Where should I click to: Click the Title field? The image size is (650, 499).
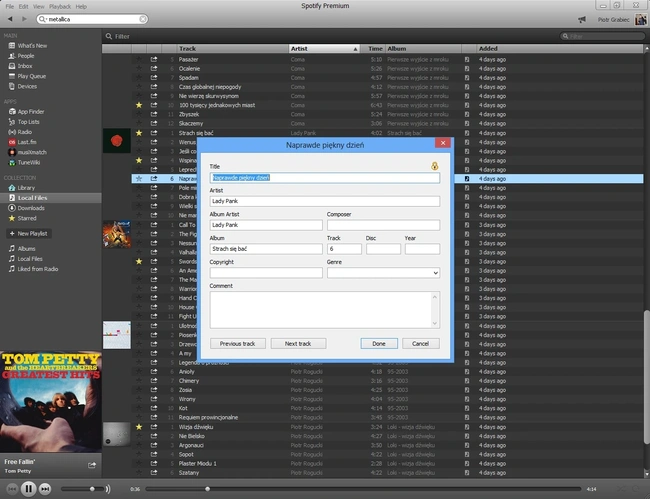[325, 178]
